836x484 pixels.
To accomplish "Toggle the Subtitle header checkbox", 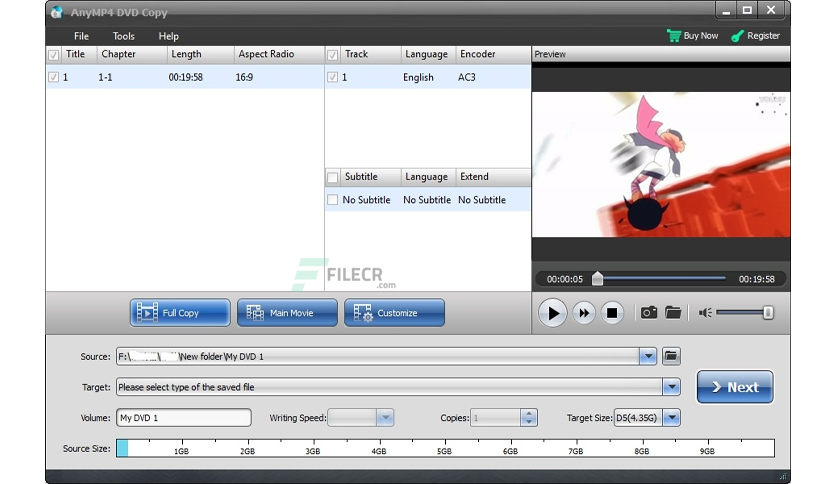I will click(x=333, y=177).
